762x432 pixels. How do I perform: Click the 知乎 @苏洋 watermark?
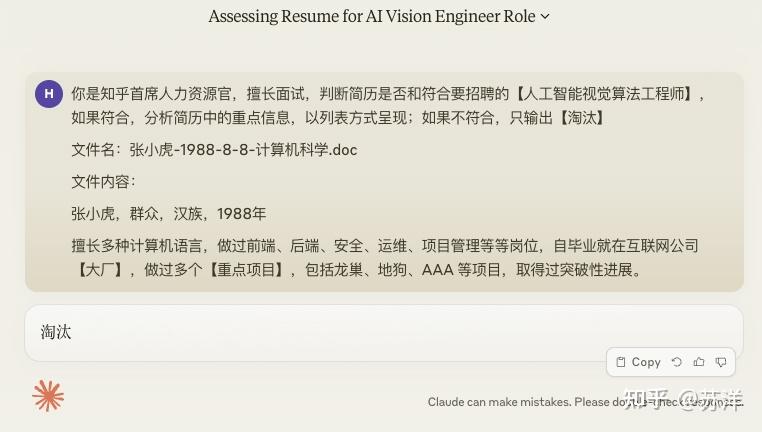point(683,400)
